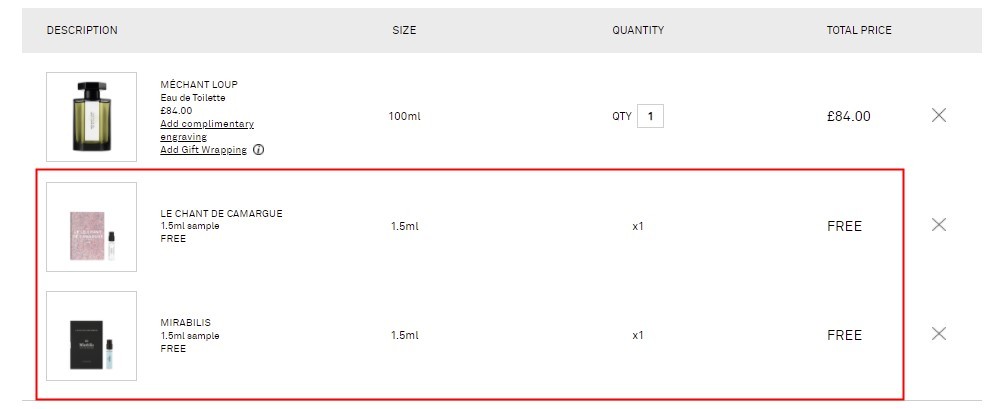The width and height of the screenshot is (989, 409).
Task: Add complimentary engraving to Méchant Loup
Action: (x=207, y=130)
